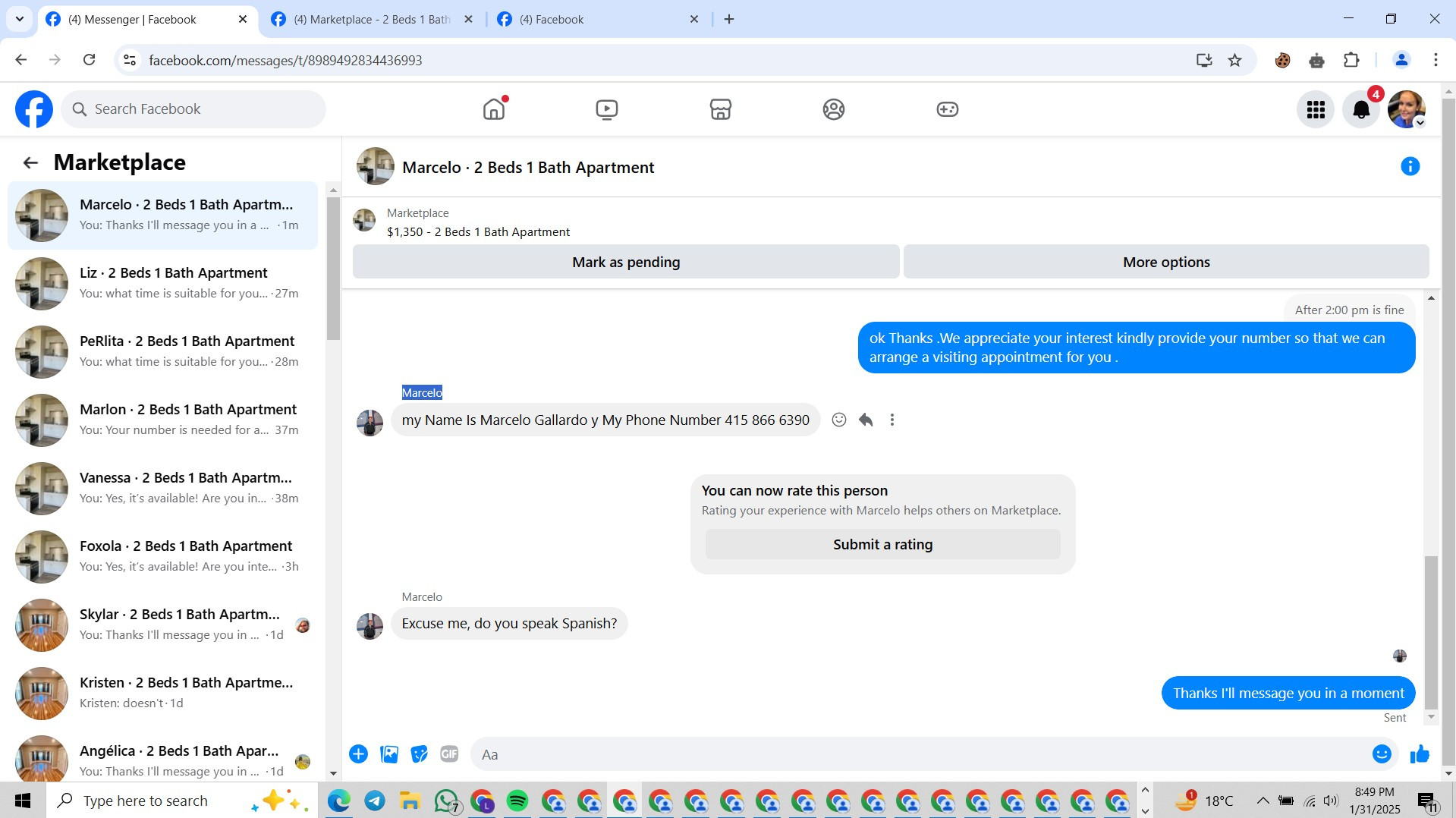Open a new browser tab
The width and height of the screenshot is (1456, 818).
point(729,19)
